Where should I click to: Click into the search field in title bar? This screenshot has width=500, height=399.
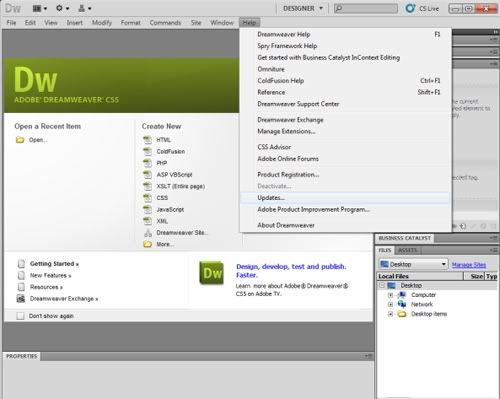coord(366,8)
